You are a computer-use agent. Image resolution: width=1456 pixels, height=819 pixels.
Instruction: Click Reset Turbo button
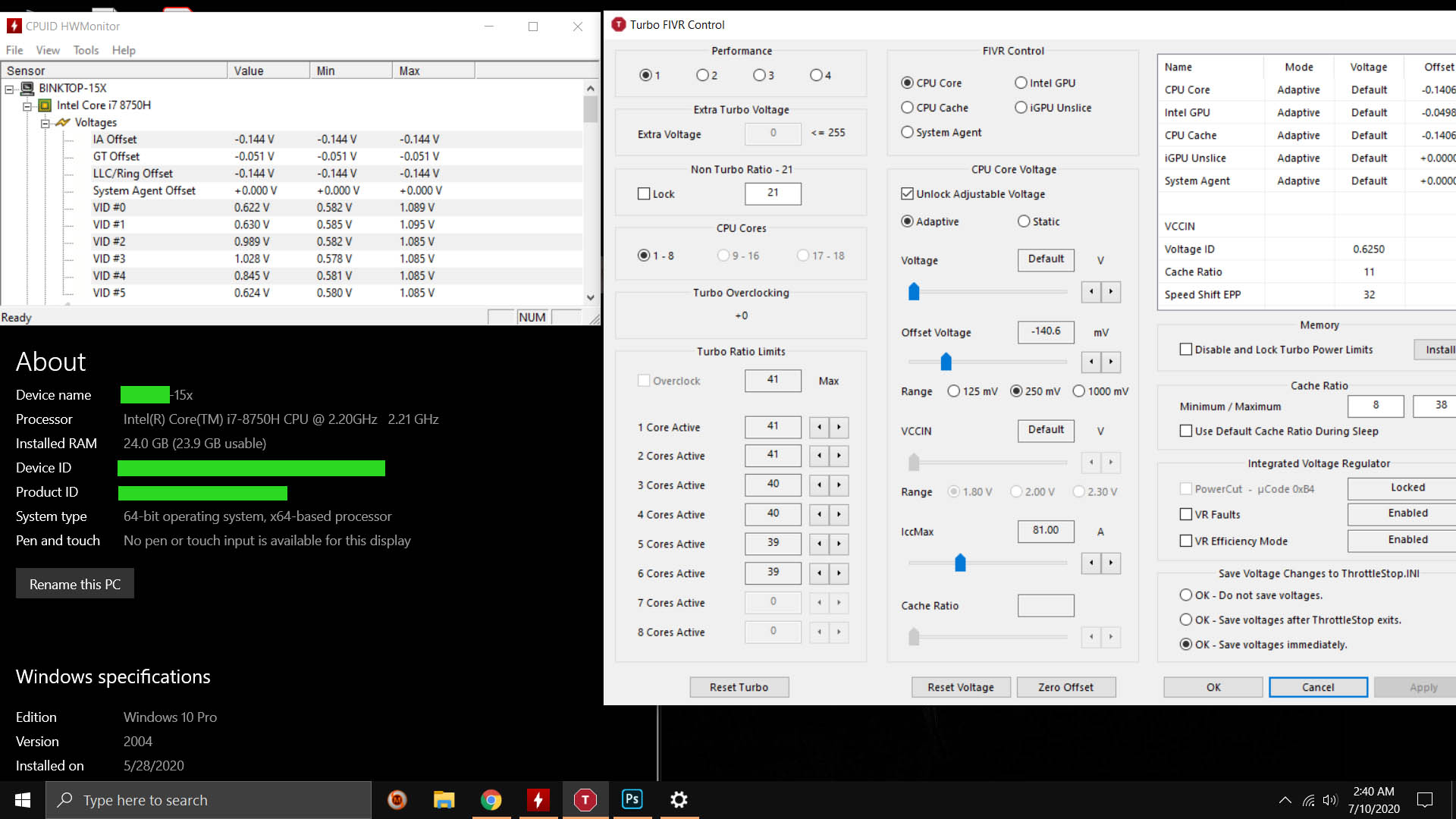click(x=739, y=687)
